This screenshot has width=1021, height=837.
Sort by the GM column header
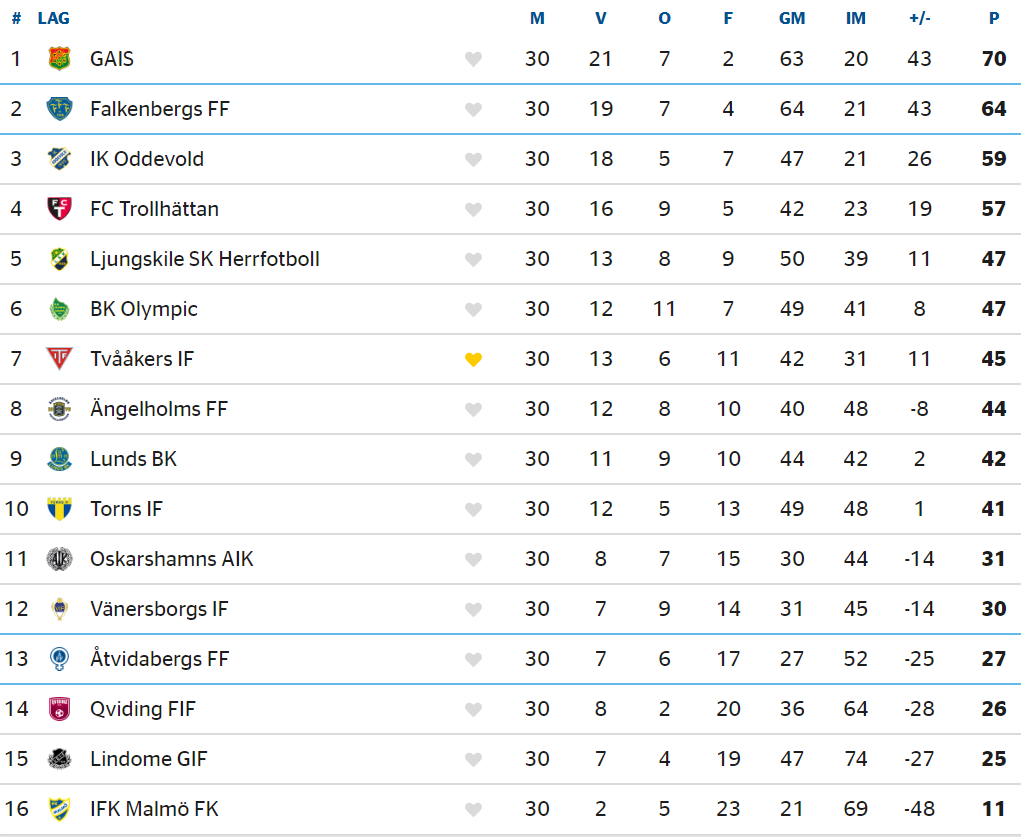(792, 18)
